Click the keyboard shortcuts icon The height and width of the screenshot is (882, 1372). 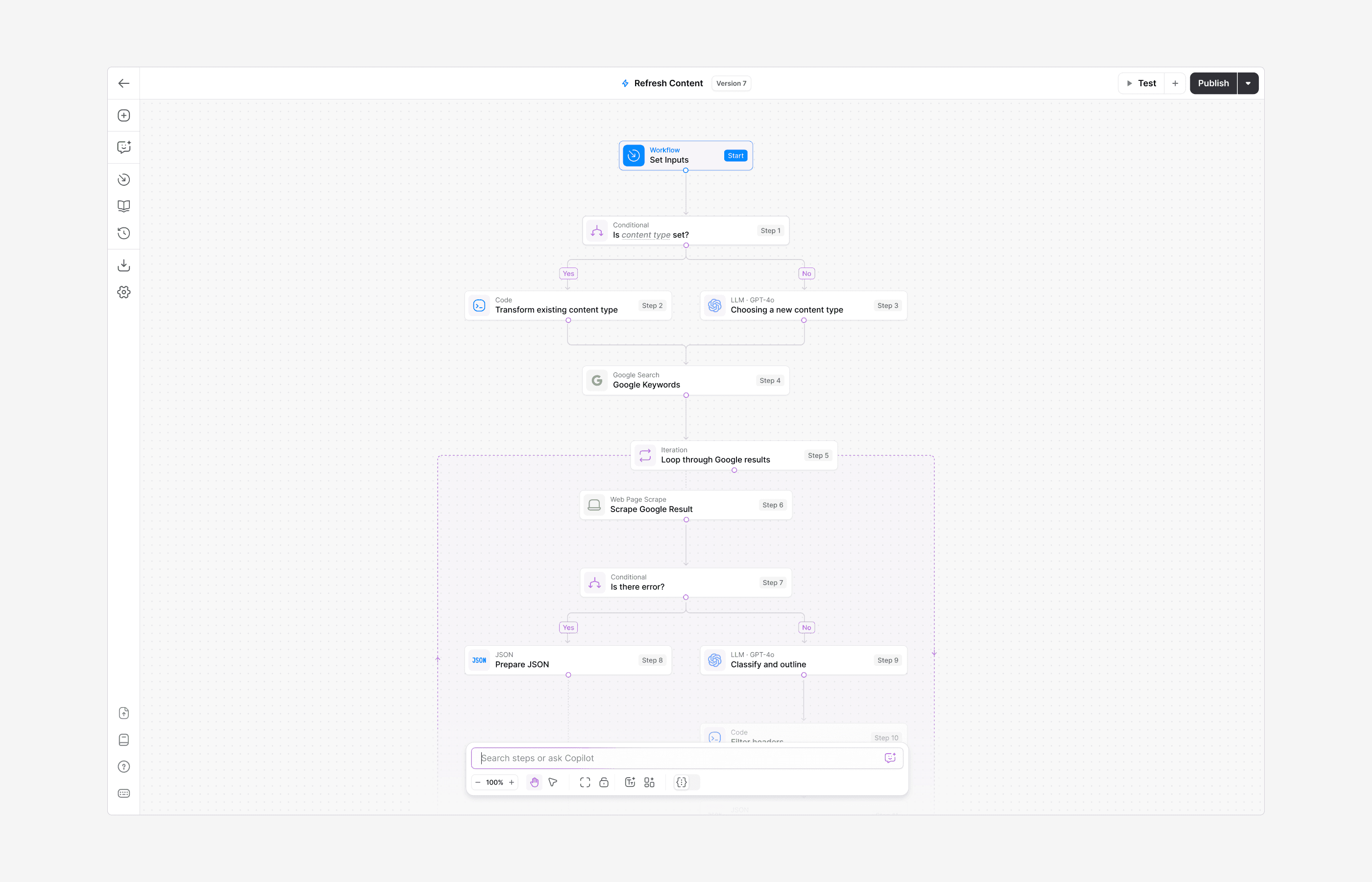coord(123,793)
